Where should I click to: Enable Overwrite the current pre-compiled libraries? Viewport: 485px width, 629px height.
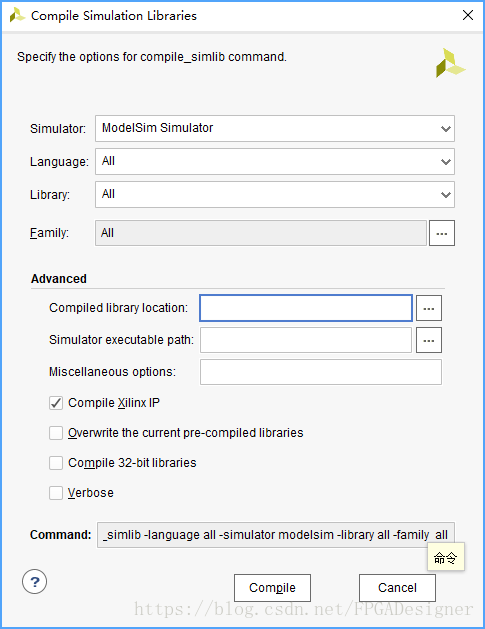pos(56,433)
